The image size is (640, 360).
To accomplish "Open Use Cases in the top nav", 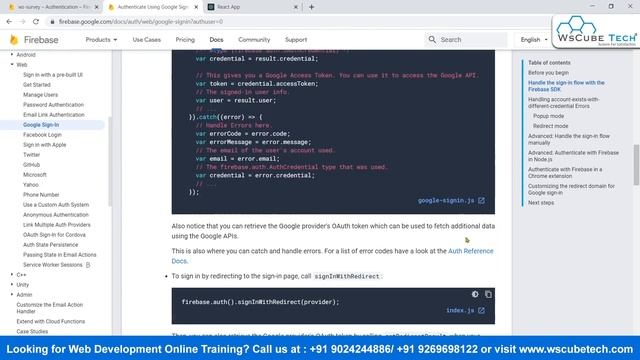I will pos(147,40).
